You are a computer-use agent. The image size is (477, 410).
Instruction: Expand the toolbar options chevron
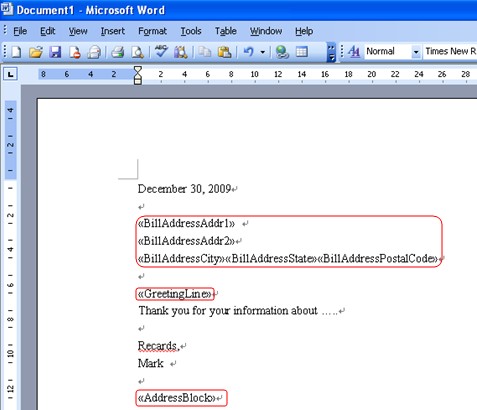point(331,52)
